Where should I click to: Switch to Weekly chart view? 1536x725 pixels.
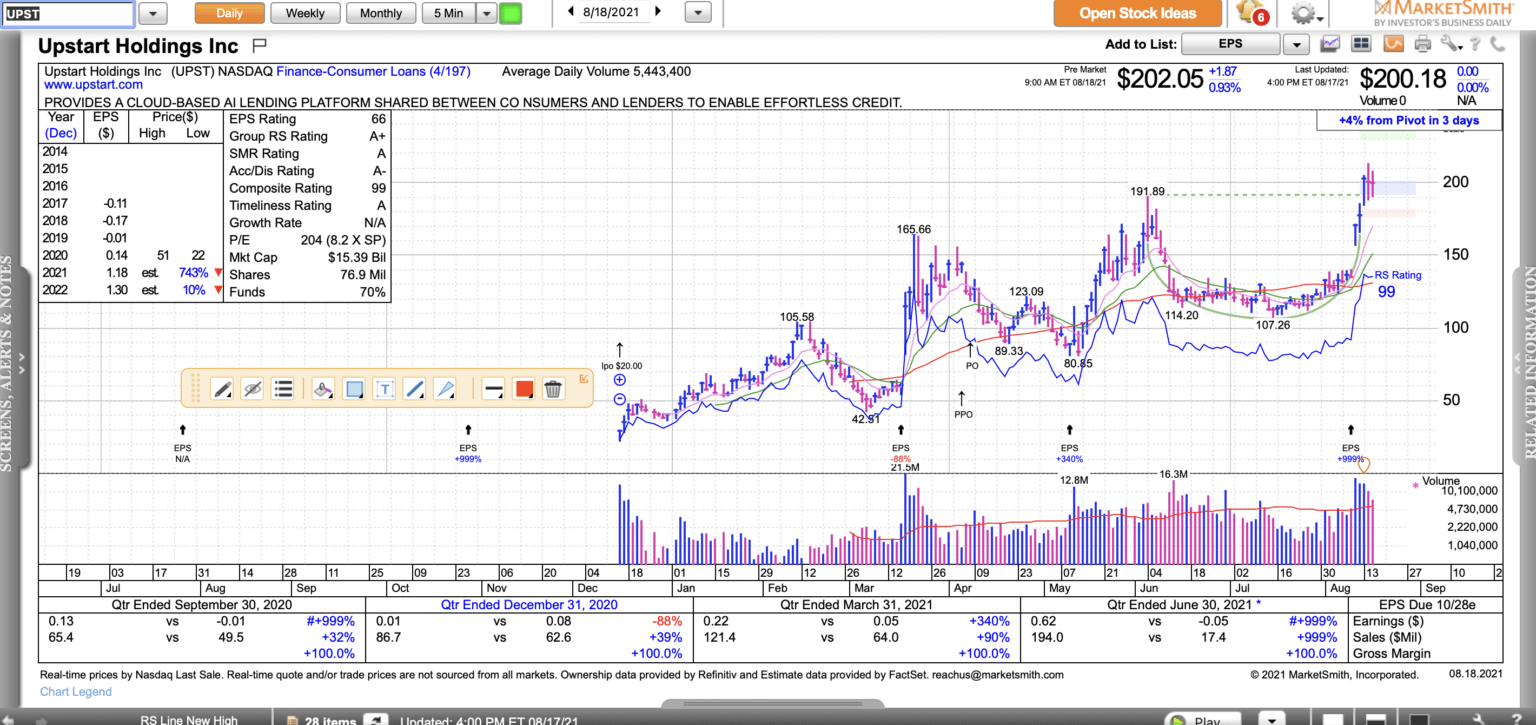click(x=305, y=13)
